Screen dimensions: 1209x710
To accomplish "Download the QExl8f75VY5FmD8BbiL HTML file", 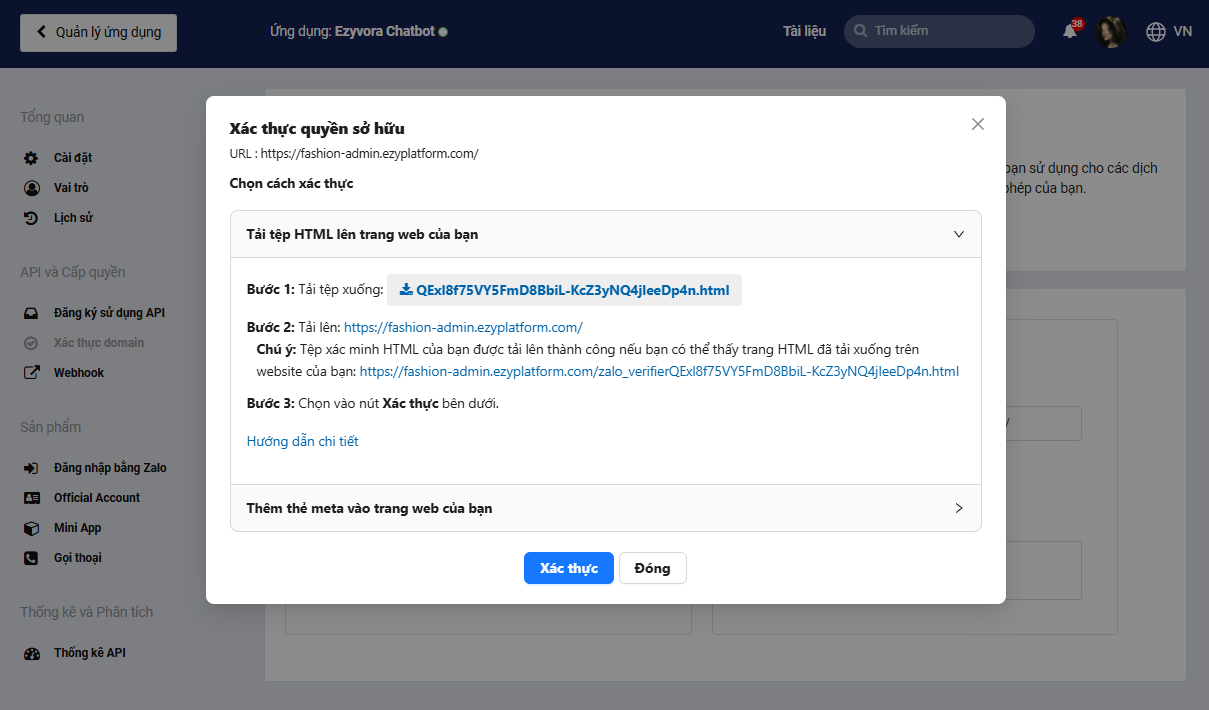I will click(565, 290).
